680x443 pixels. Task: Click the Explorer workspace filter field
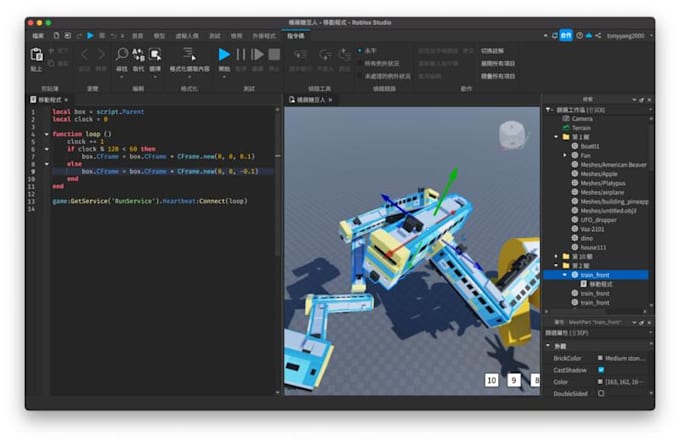point(601,110)
